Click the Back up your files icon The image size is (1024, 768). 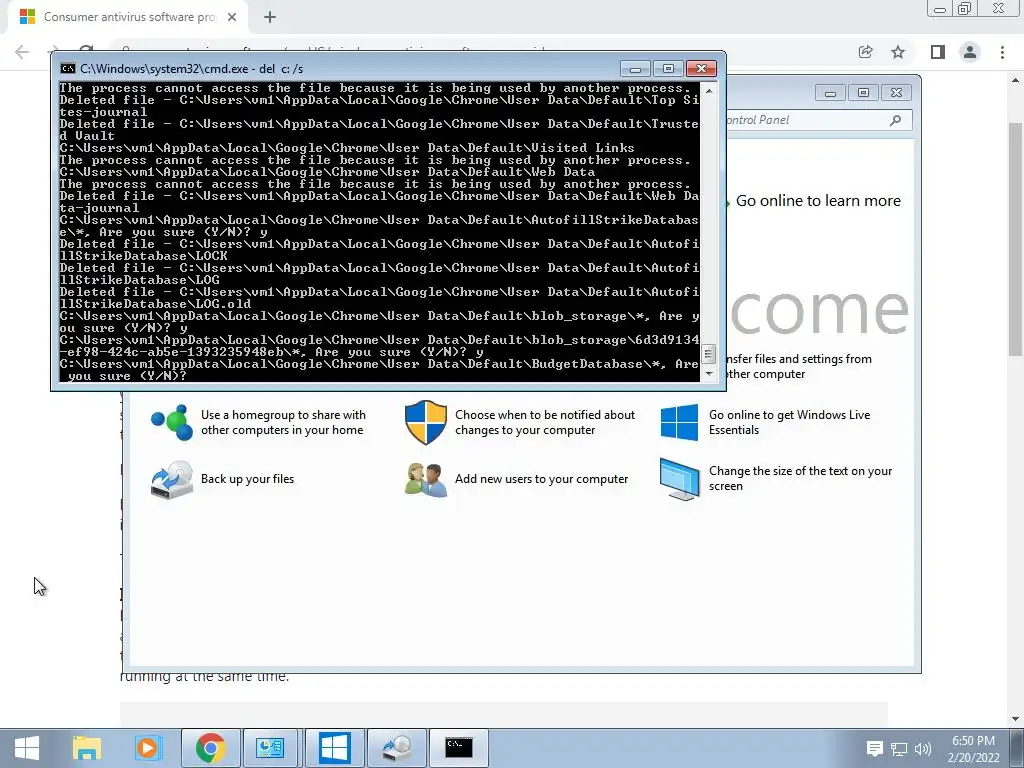coord(172,479)
